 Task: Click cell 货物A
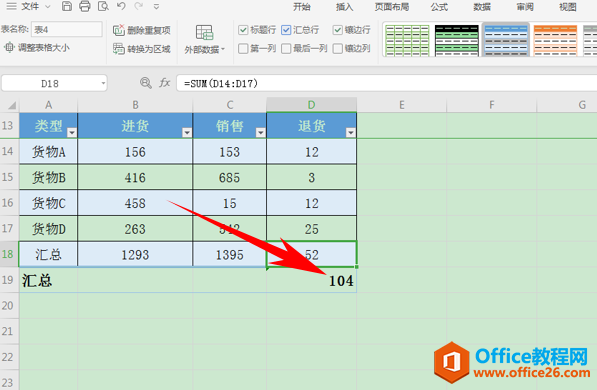pos(48,152)
